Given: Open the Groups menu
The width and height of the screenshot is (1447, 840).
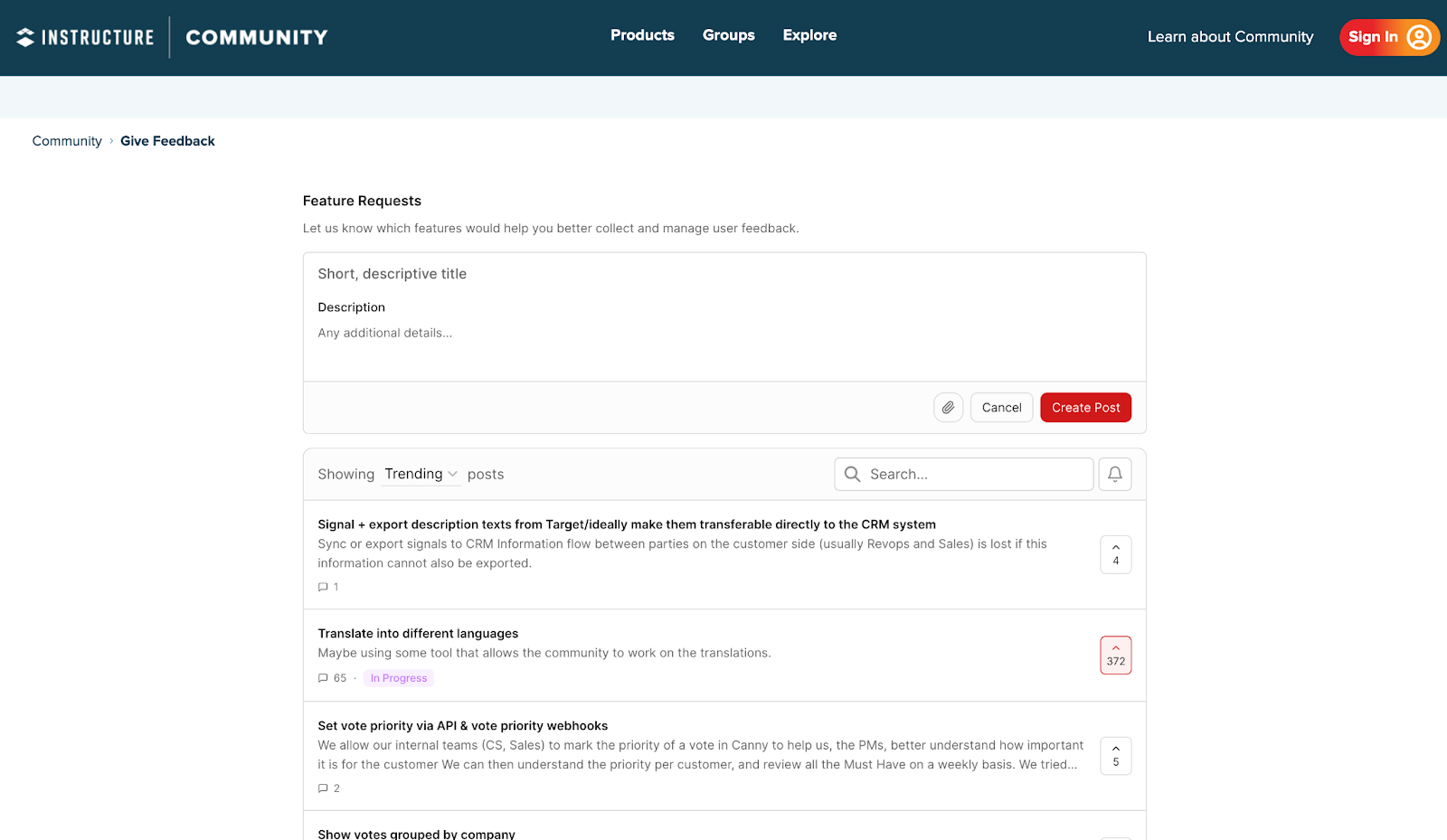Looking at the screenshot, I should click(729, 35).
